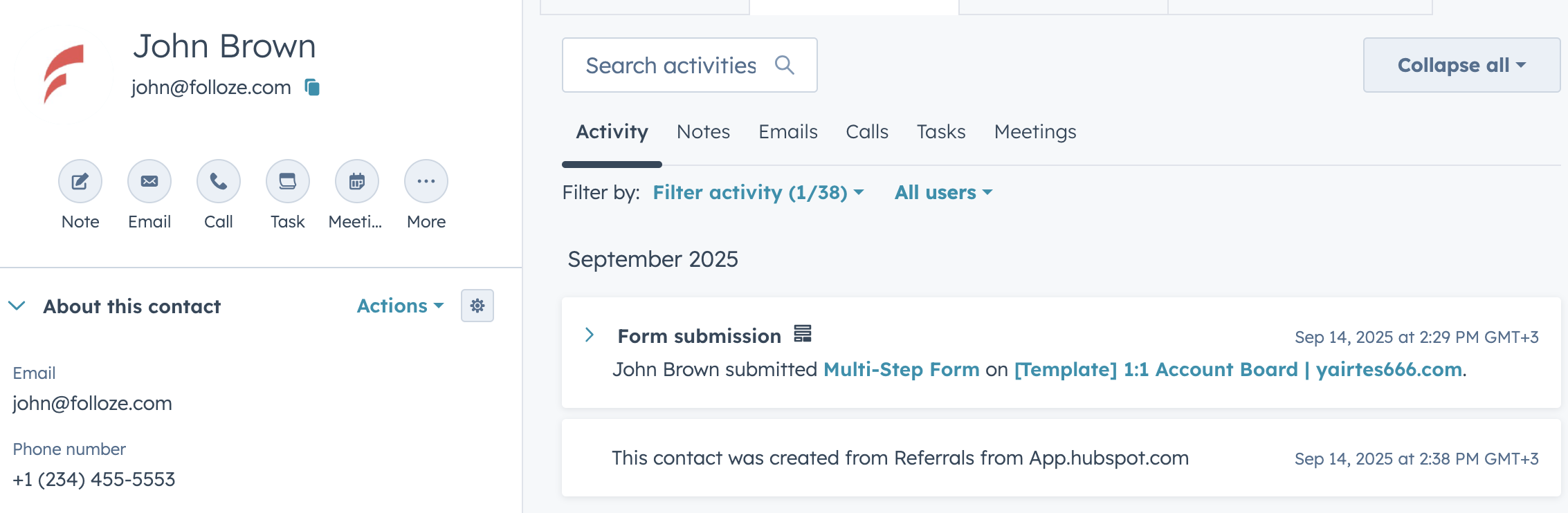The height and width of the screenshot is (513, 1568).
Task: Open the contact section settings gear
Action: tap(477, 306)
